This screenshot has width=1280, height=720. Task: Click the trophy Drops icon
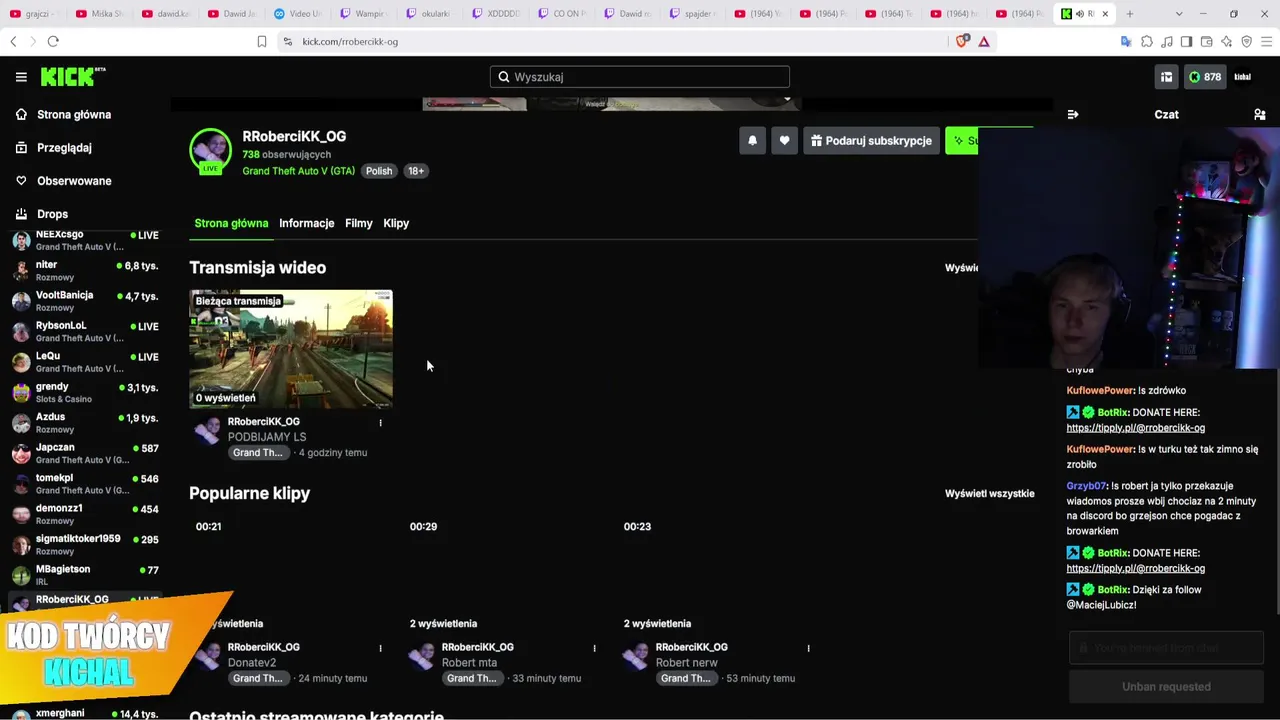21,214
